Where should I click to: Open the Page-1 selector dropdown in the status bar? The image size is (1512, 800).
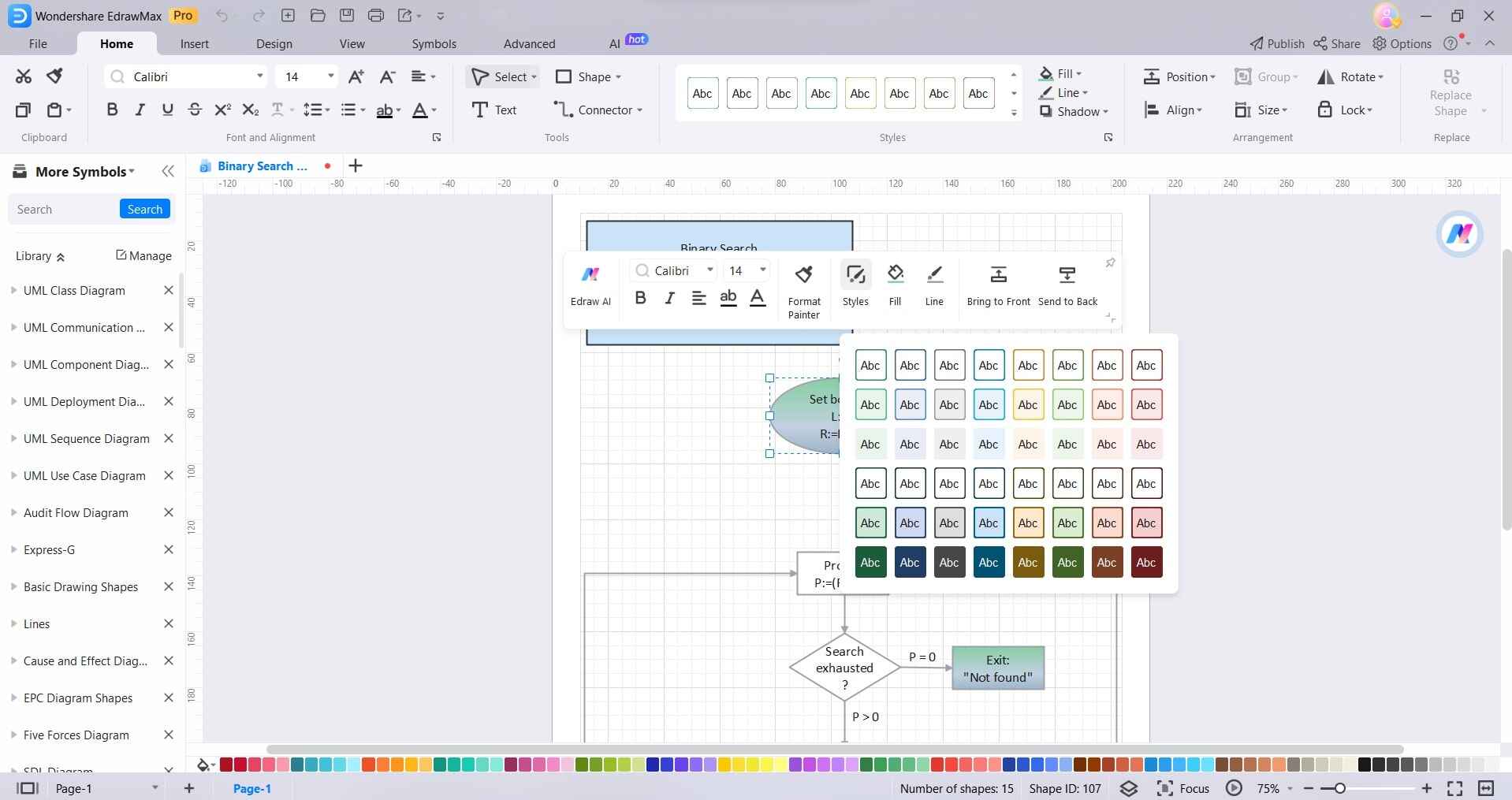coord(155,787)
